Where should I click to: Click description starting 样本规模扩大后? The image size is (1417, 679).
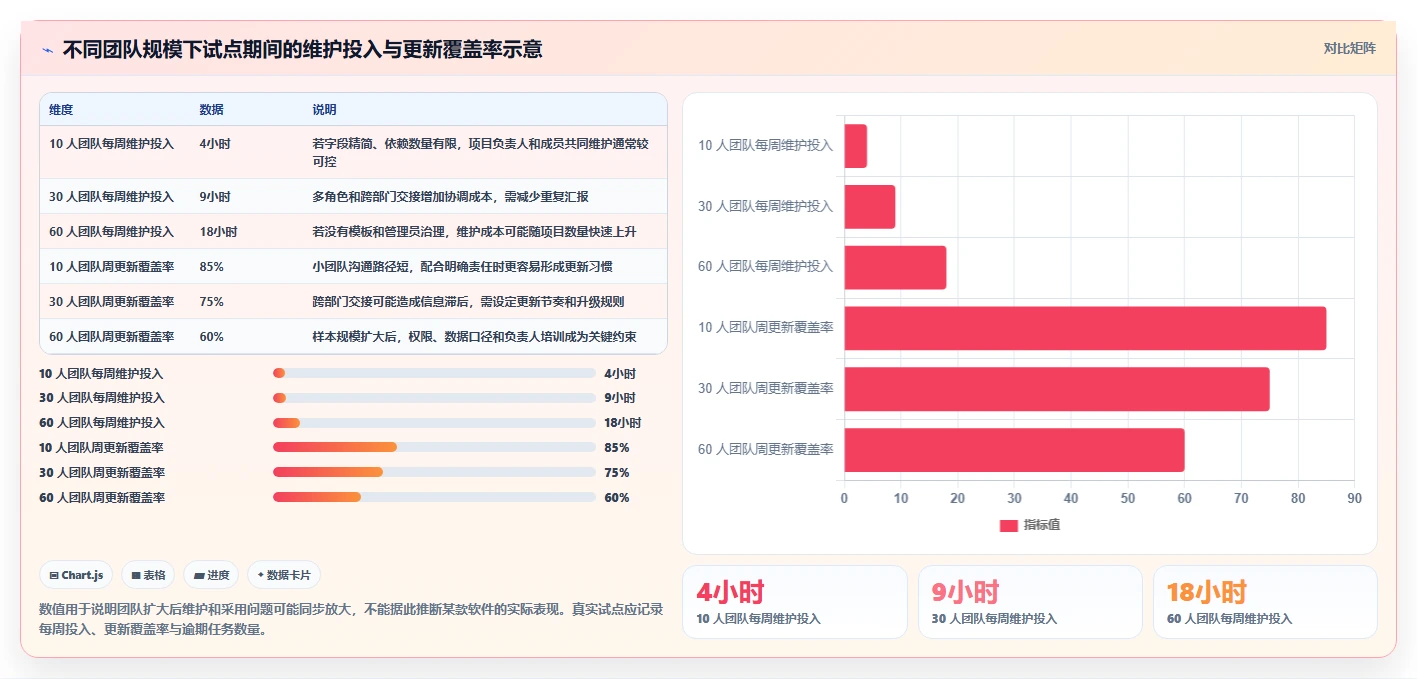click(x=474, y=337)
